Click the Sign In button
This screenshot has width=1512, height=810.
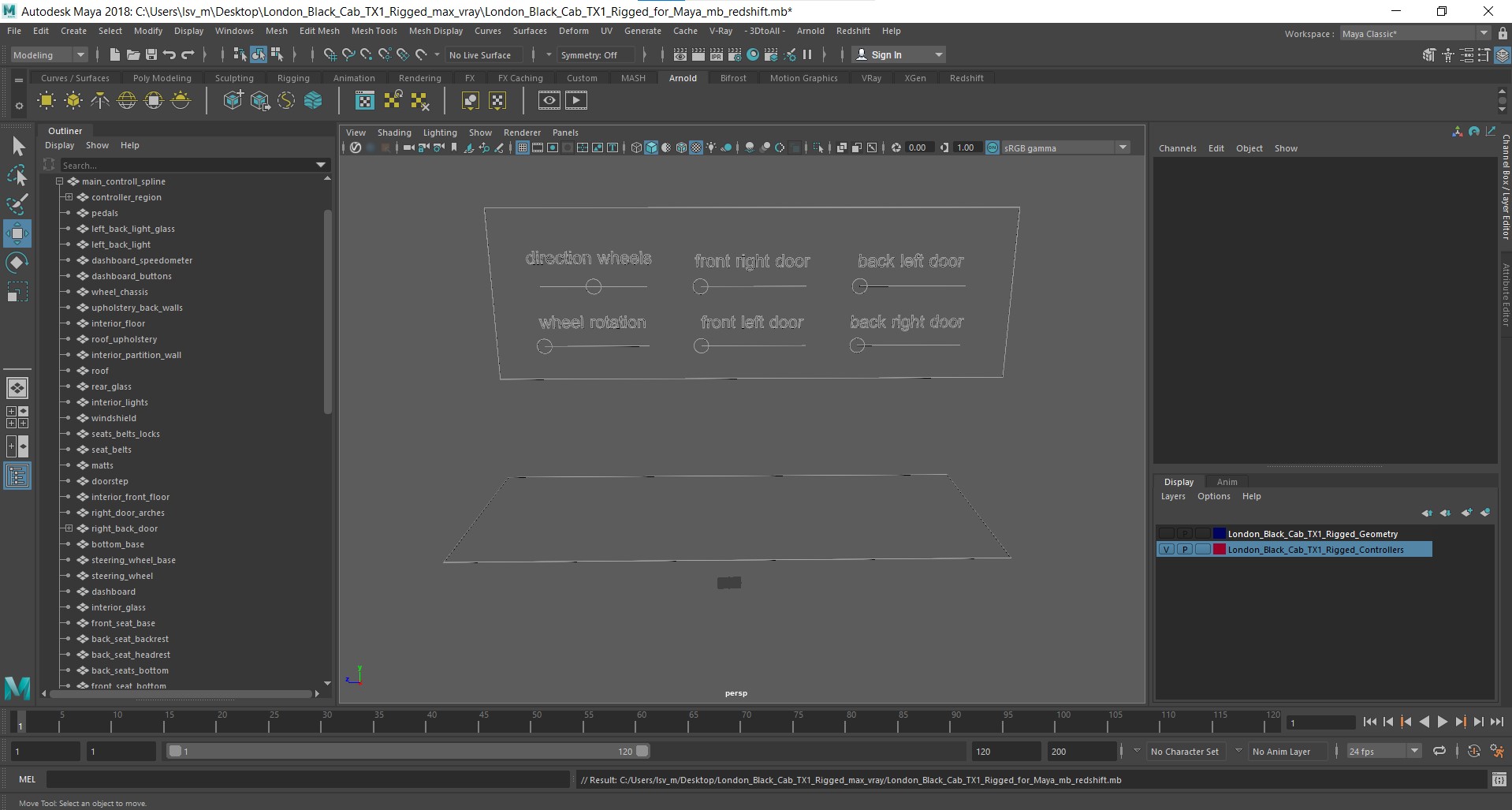point(898,54)
